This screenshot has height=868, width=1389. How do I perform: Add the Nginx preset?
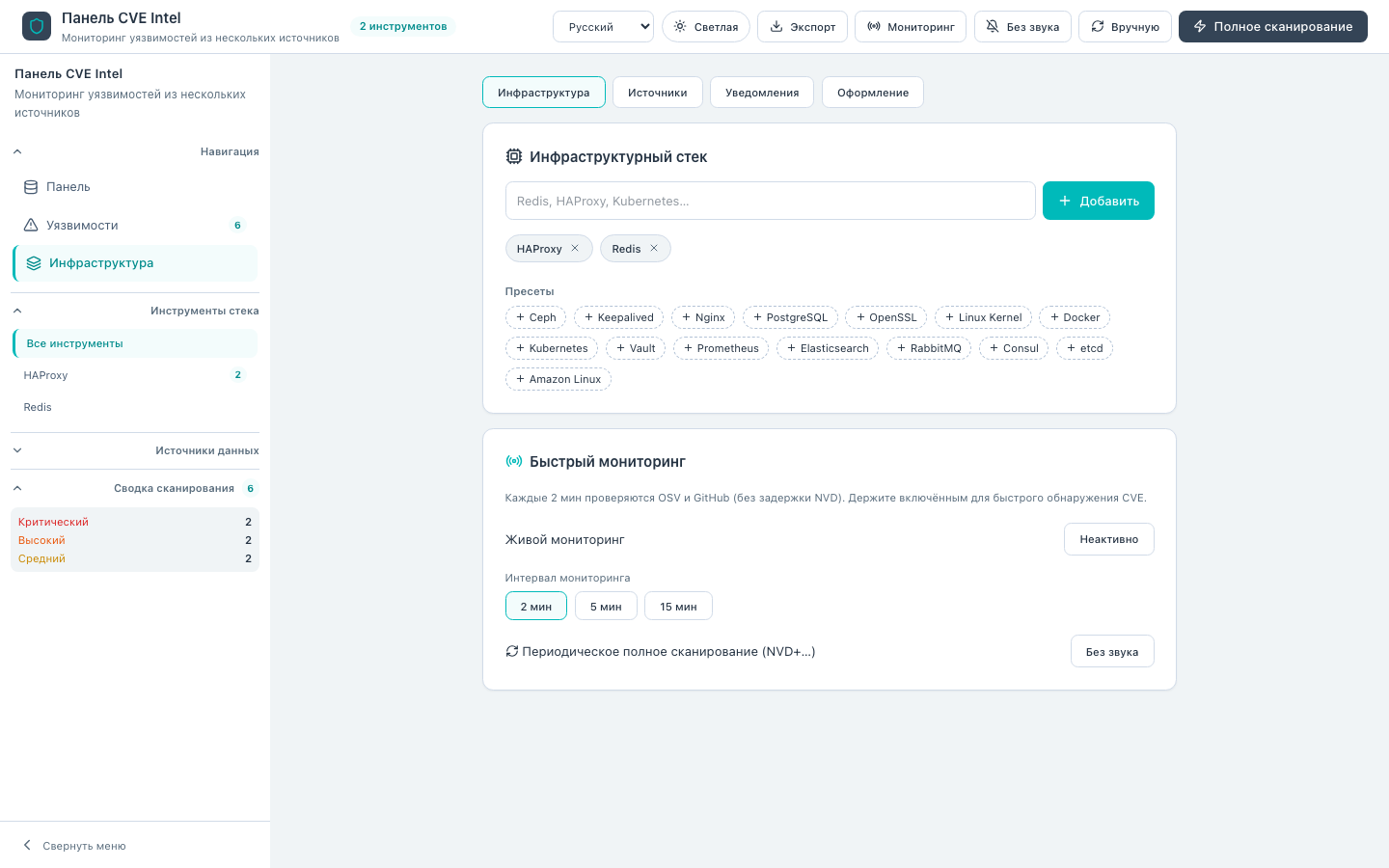703,317
